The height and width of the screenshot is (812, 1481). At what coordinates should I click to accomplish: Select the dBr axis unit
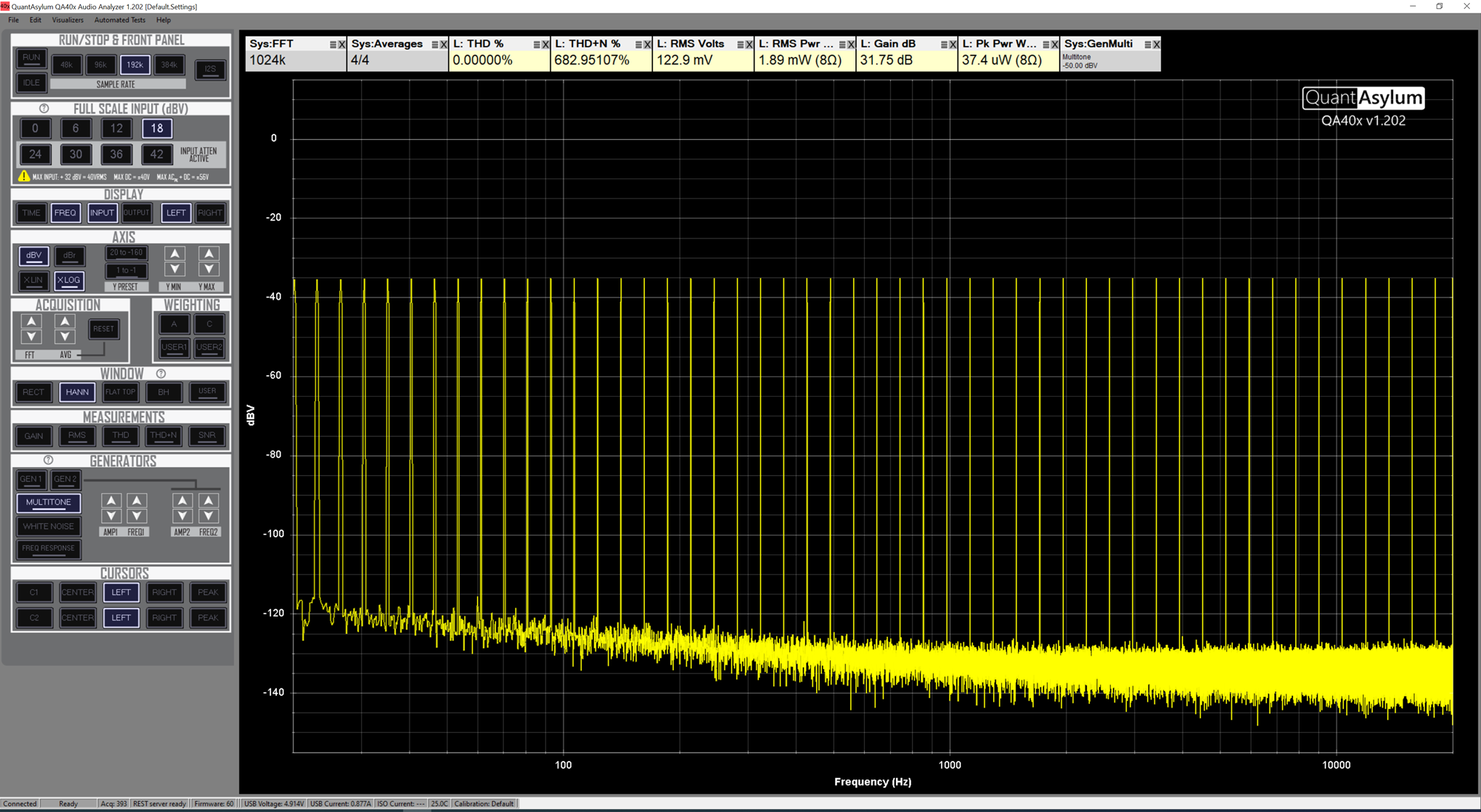[x=70, y=256]
